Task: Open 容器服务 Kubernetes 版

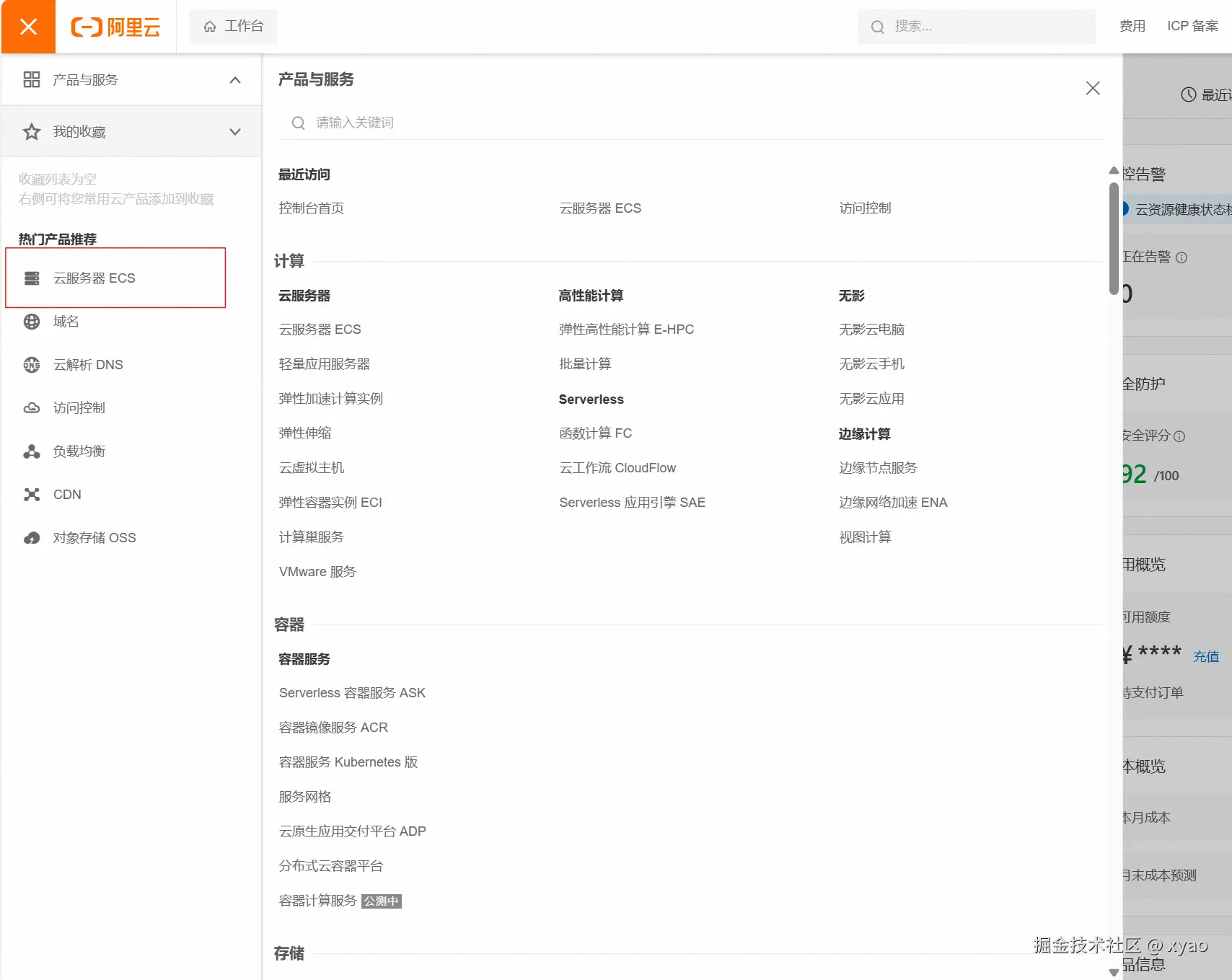Action: pyautogui.click(x=348, y=762)
